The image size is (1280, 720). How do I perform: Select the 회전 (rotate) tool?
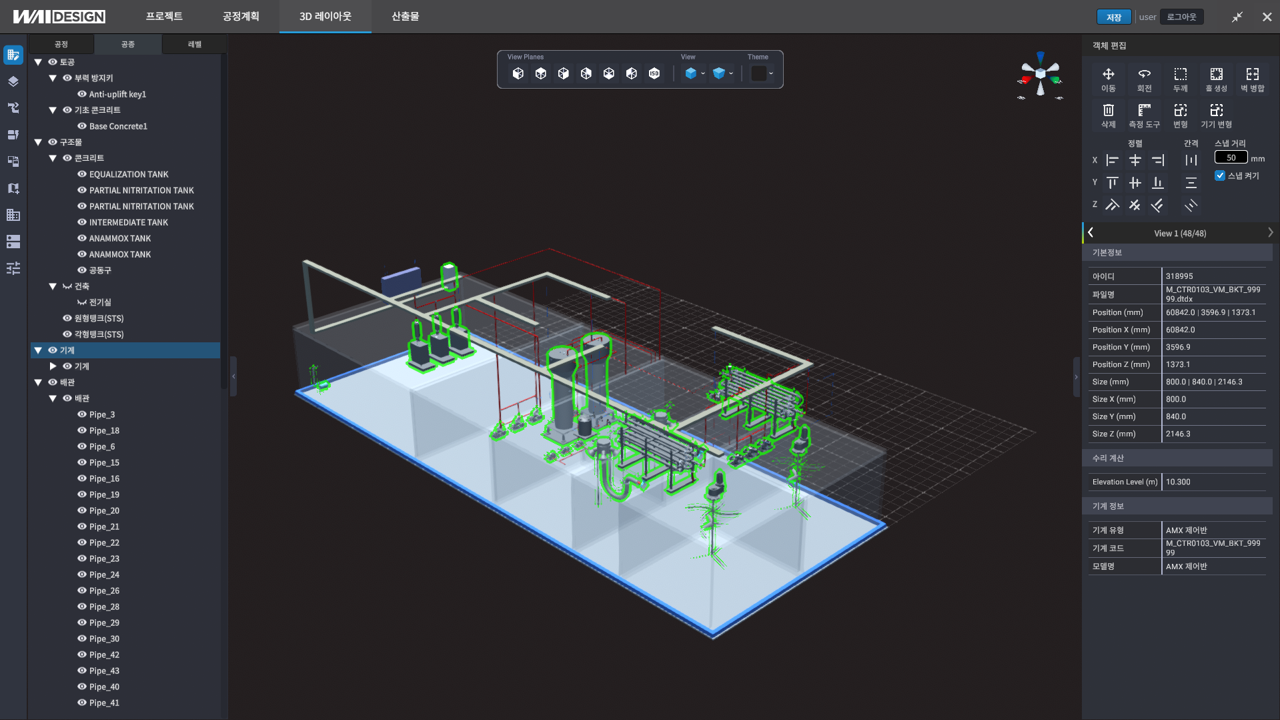click(1144, 80)
